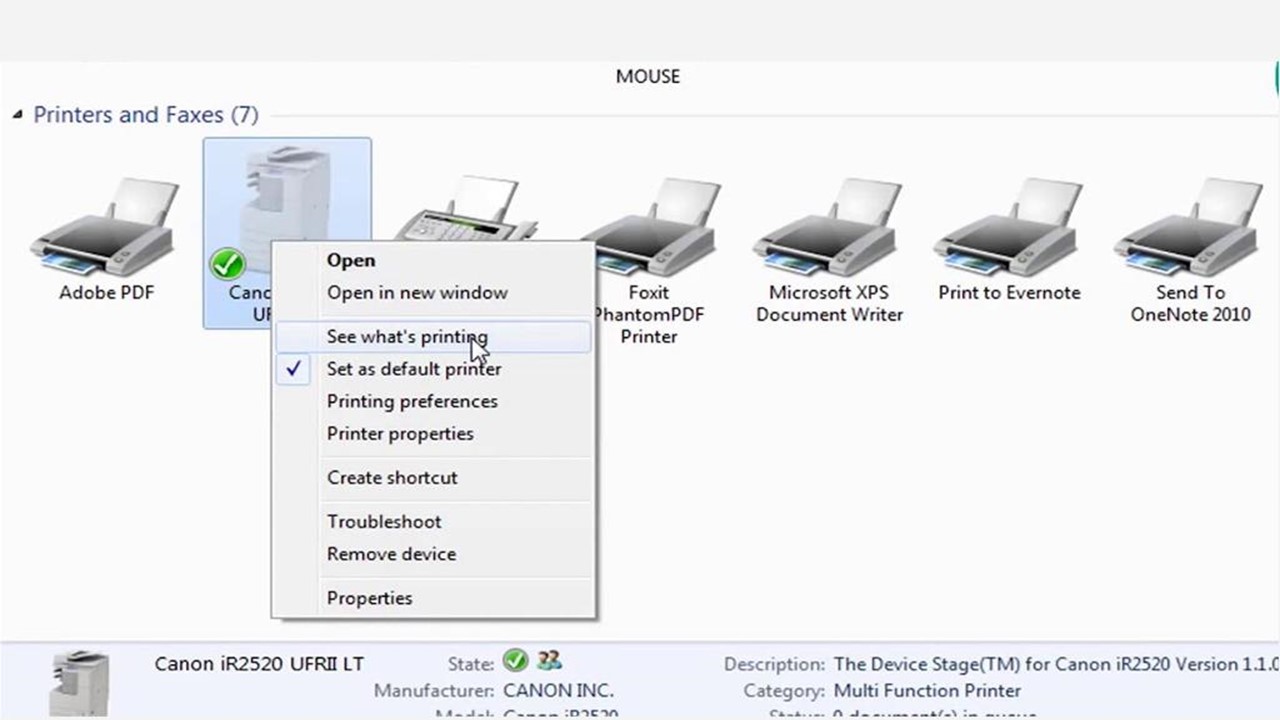
Task: Click the green State status checkmark in details pane
Action: [515, 661]
